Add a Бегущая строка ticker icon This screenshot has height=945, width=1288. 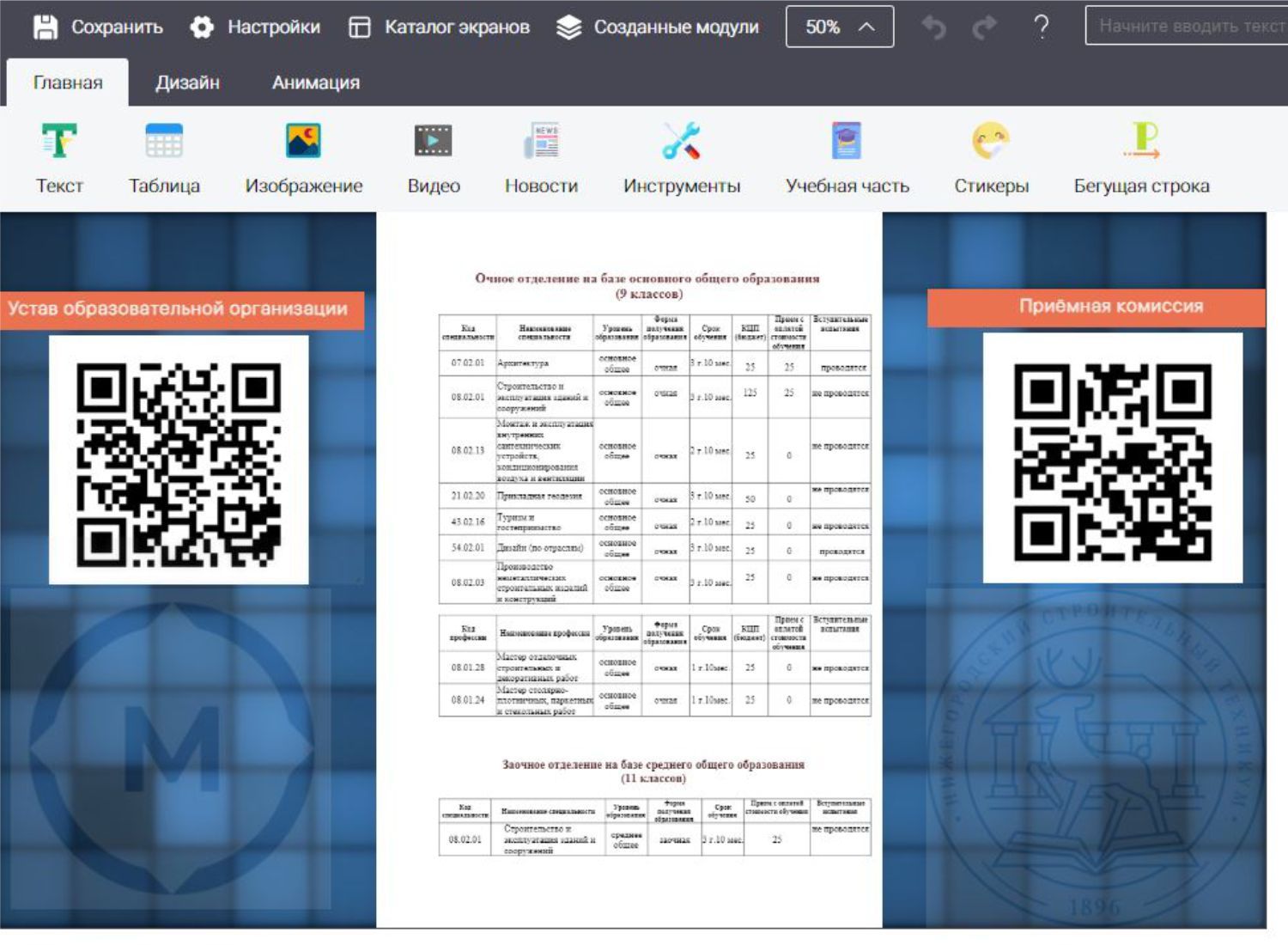click(x=1142, y=141)
